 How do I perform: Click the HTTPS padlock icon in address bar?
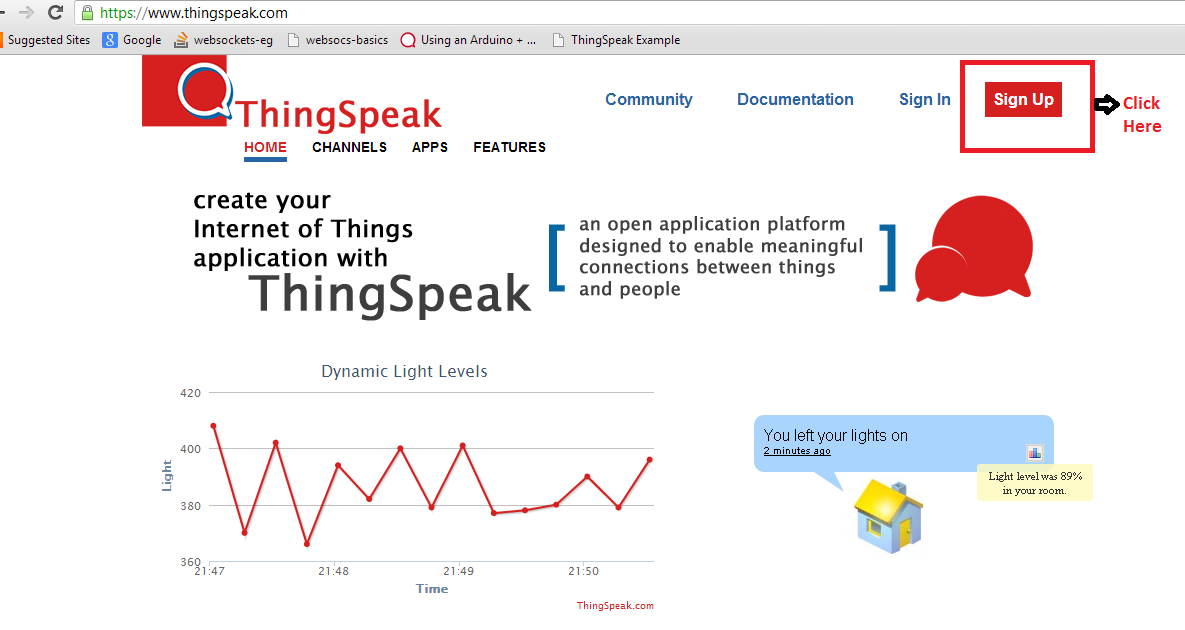88,13
